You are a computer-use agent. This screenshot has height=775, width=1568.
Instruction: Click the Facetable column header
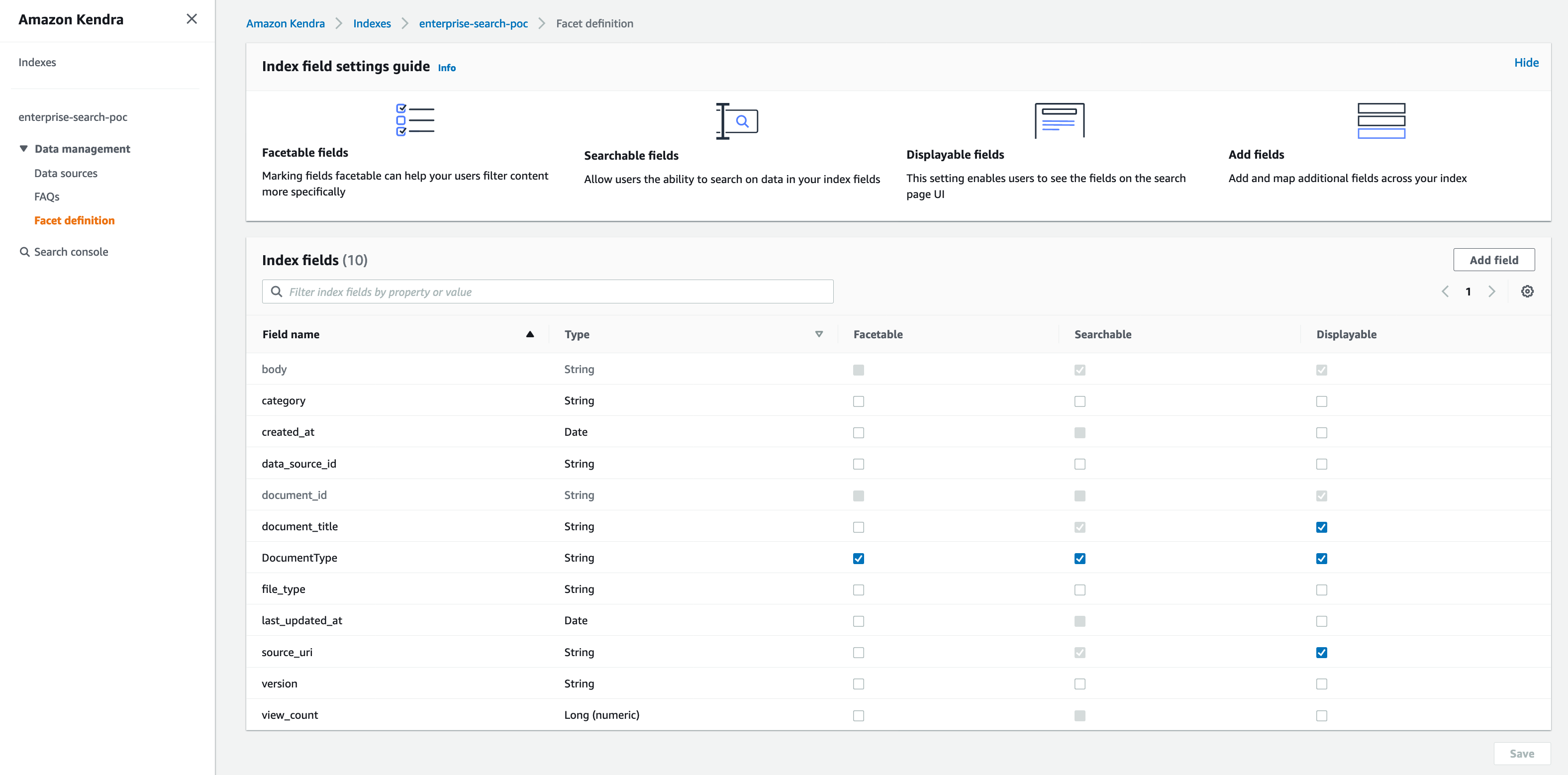point(878,334)
